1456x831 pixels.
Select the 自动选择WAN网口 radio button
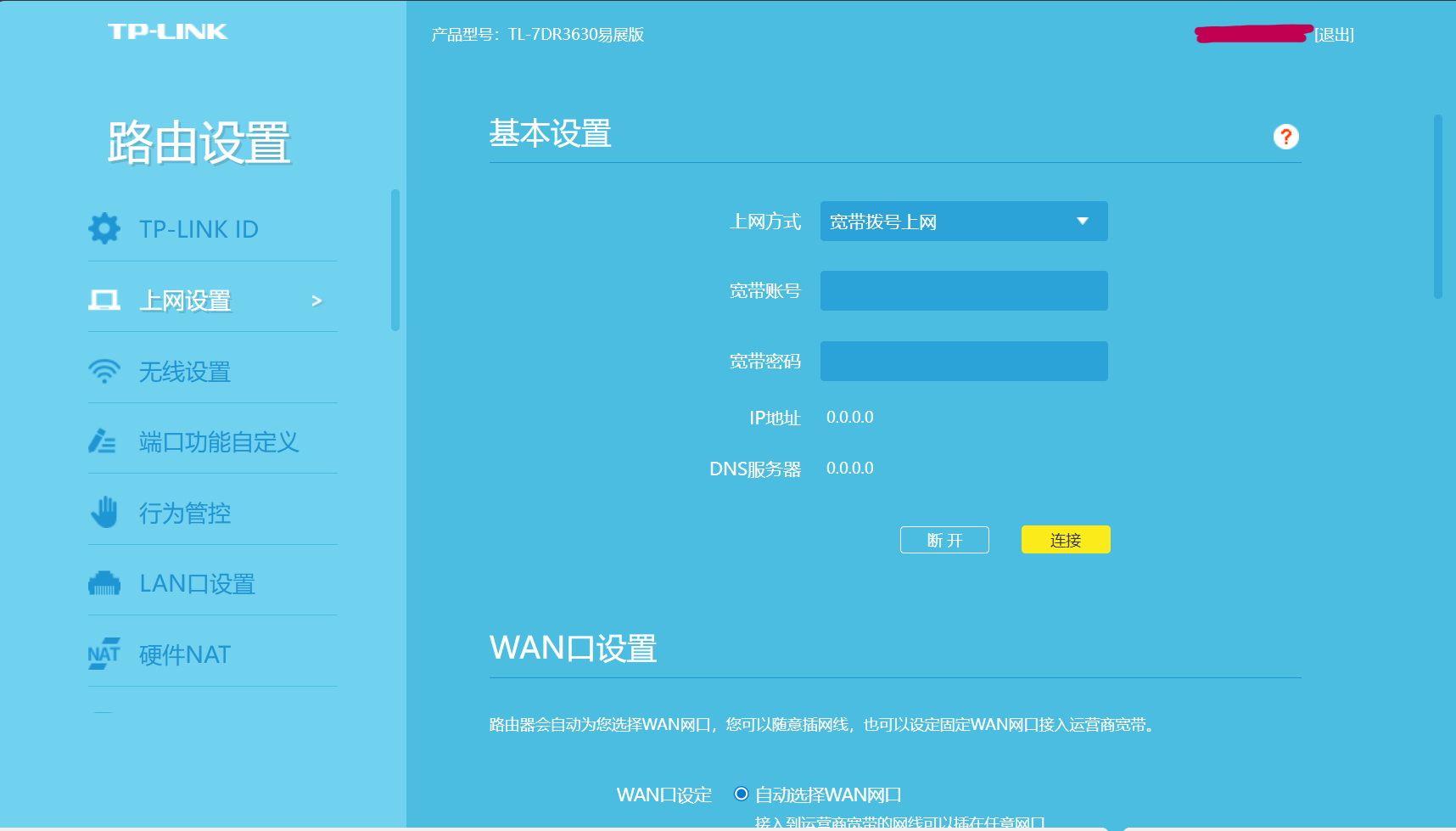click(x=741, y=794)
